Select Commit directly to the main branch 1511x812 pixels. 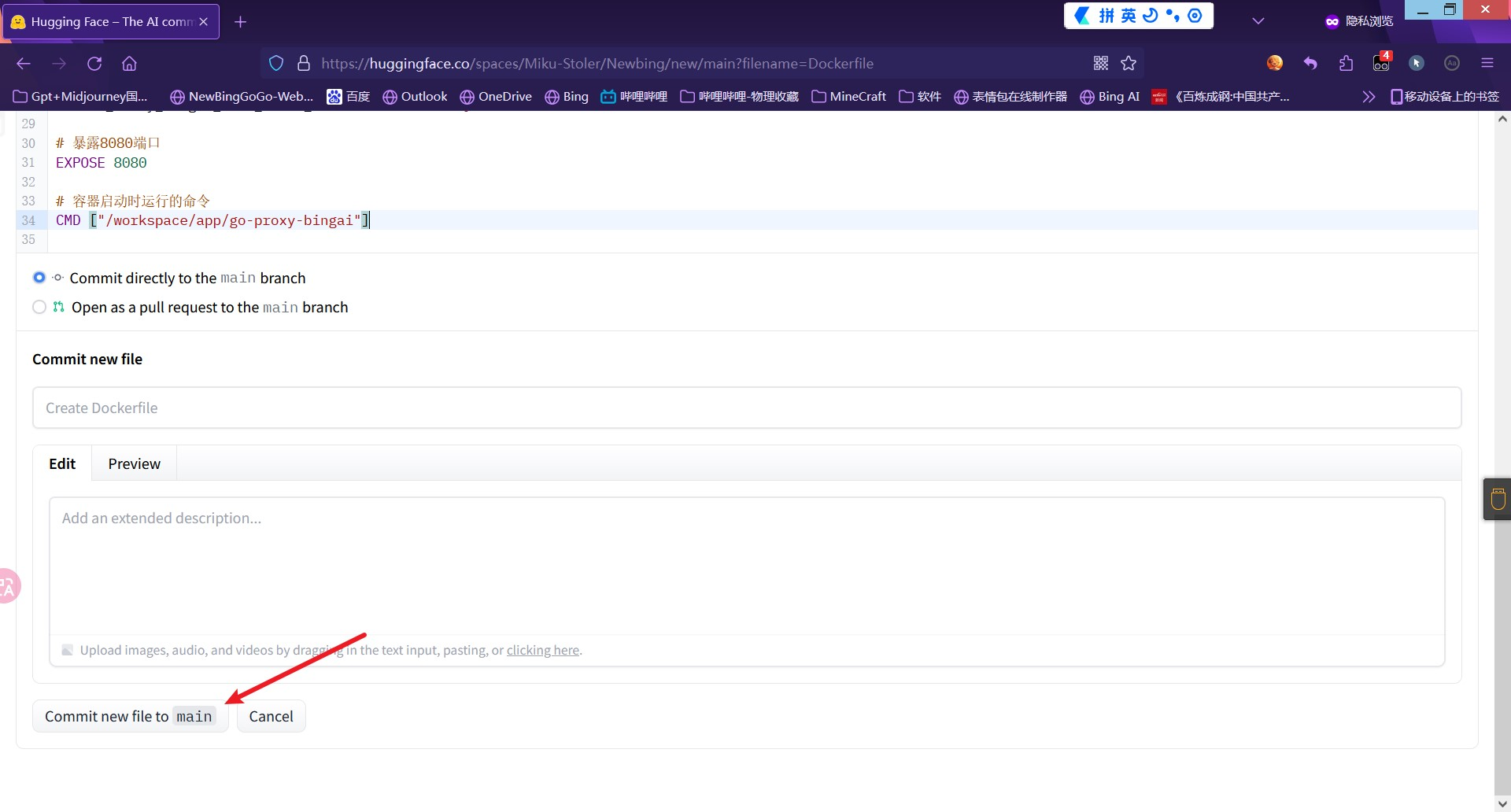(x=39, y=278)
